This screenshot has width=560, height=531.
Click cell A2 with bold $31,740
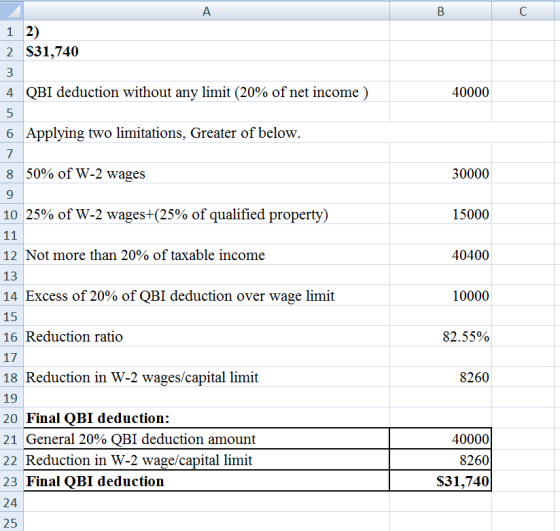click(x=206, y=51)
